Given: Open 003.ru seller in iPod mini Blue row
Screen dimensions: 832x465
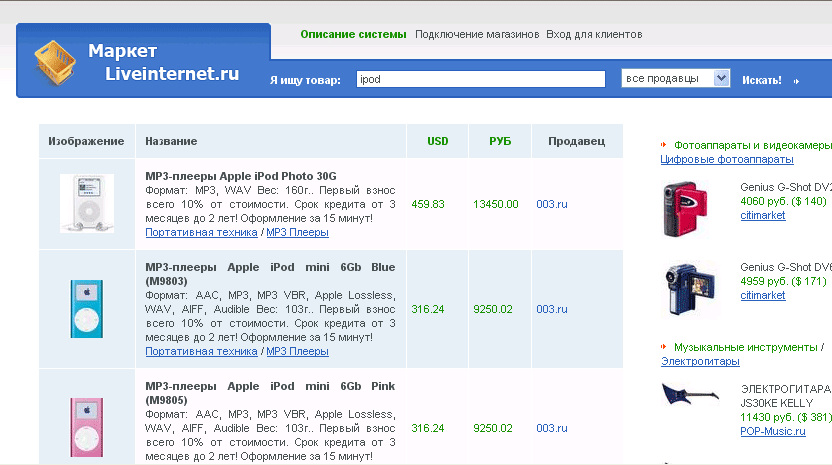Looking at the screenshot, I should pyautogui.click(x=552, y=309).
